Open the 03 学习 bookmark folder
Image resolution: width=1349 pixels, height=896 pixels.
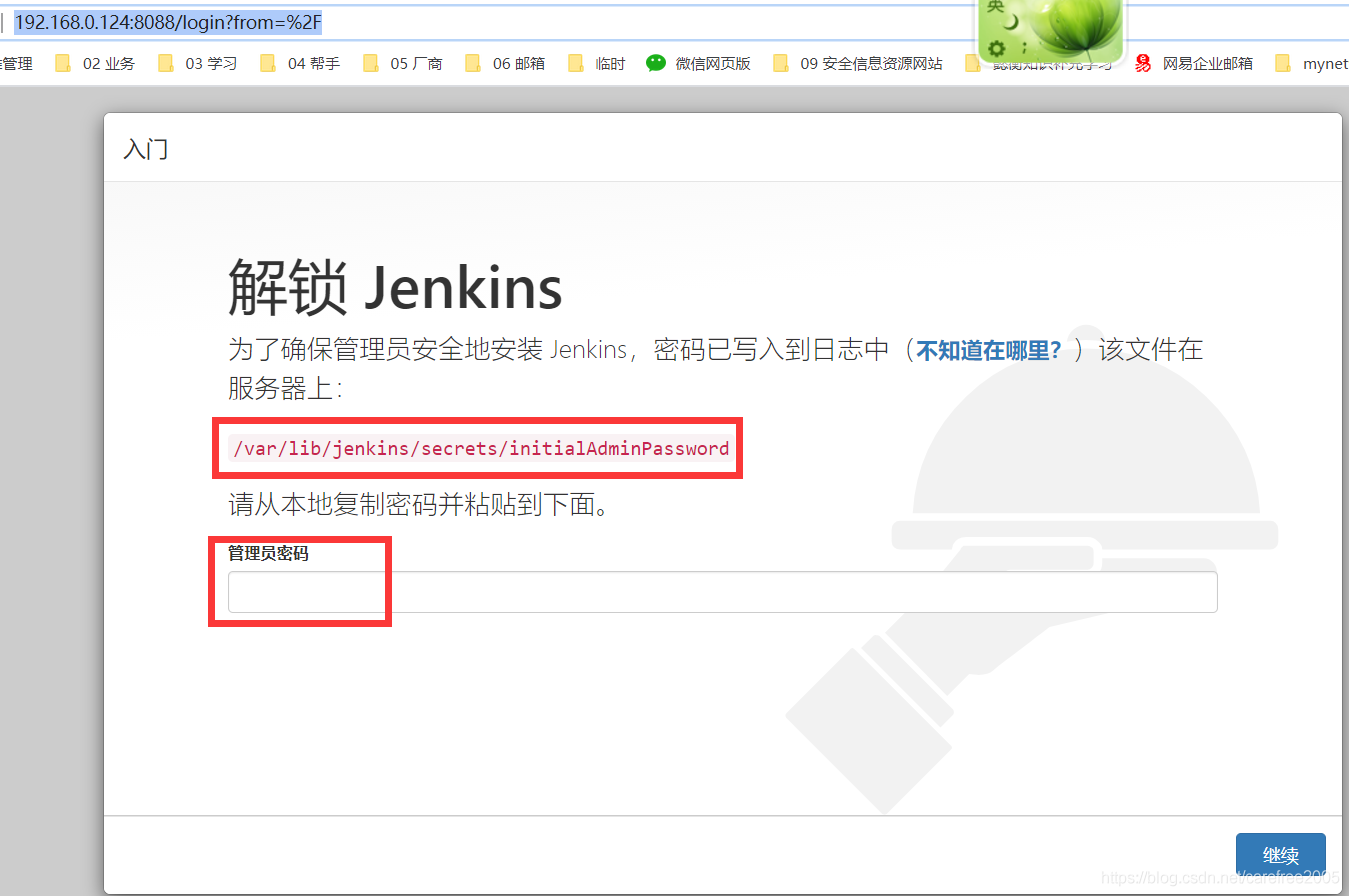tap(198, 63)
